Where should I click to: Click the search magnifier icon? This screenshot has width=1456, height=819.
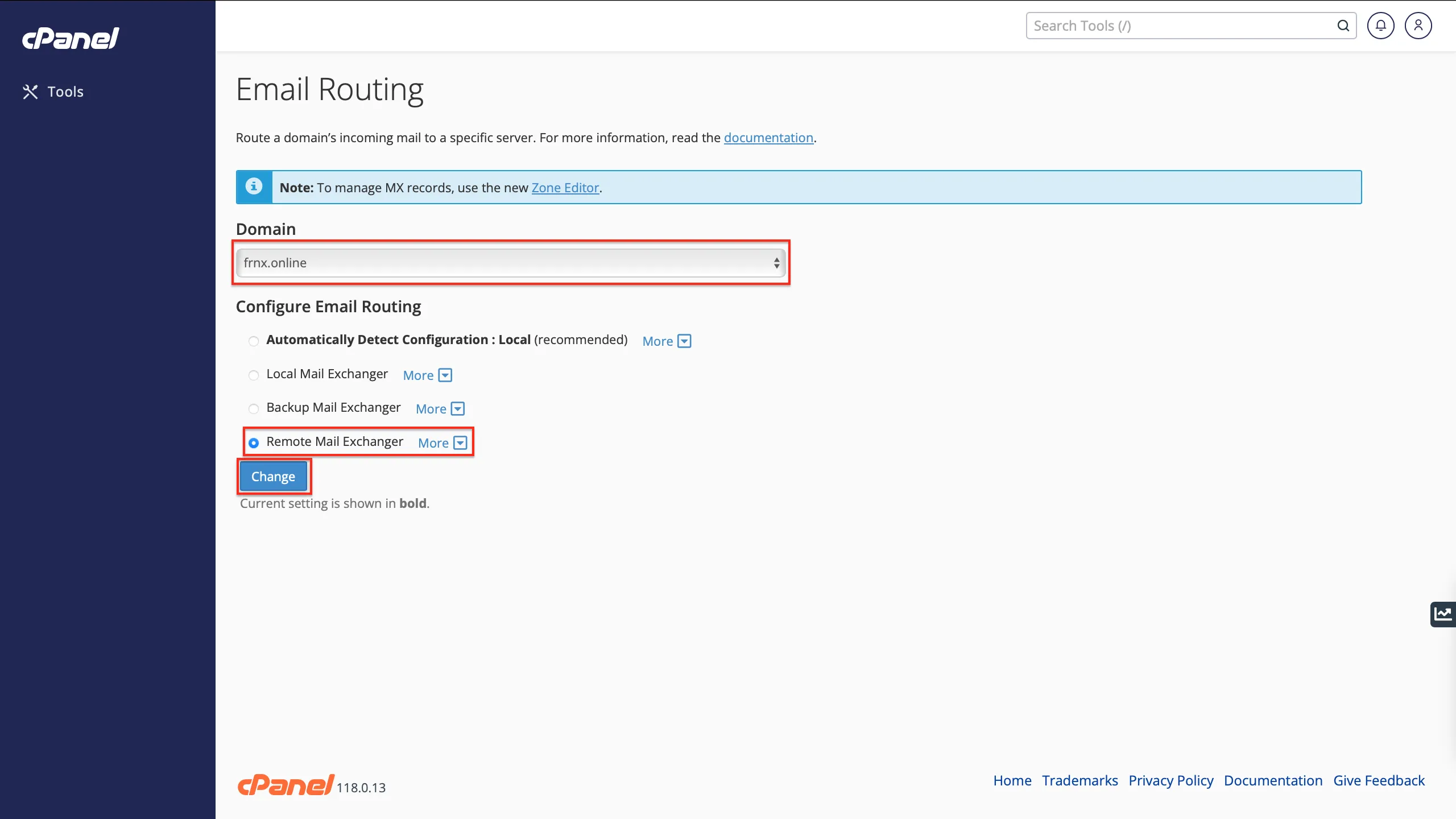coord(1343,26)
